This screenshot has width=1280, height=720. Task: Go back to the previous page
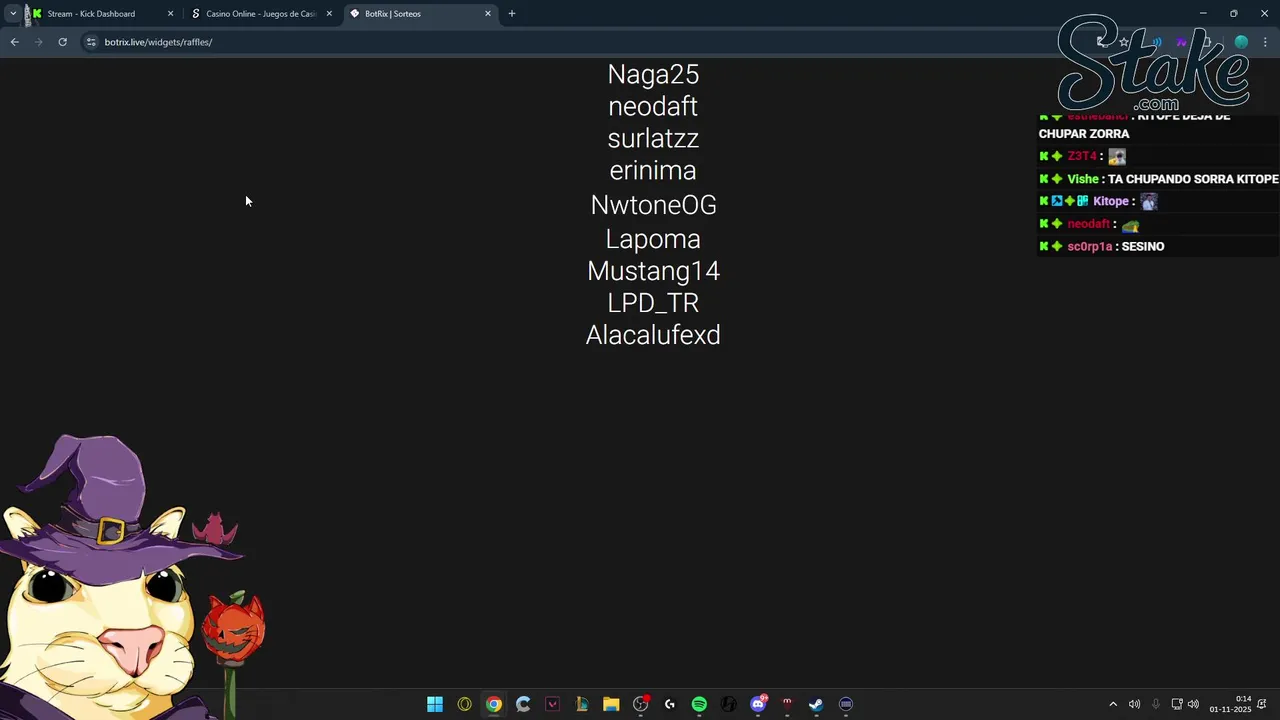[14, 42]
